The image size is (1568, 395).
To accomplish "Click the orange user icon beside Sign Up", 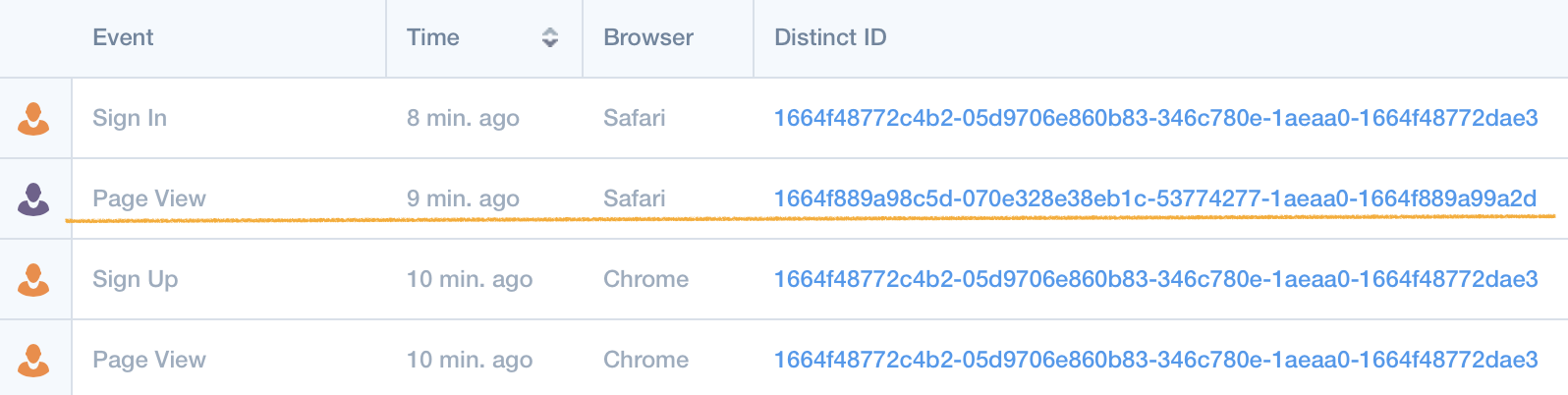I will tap(33, 280).
